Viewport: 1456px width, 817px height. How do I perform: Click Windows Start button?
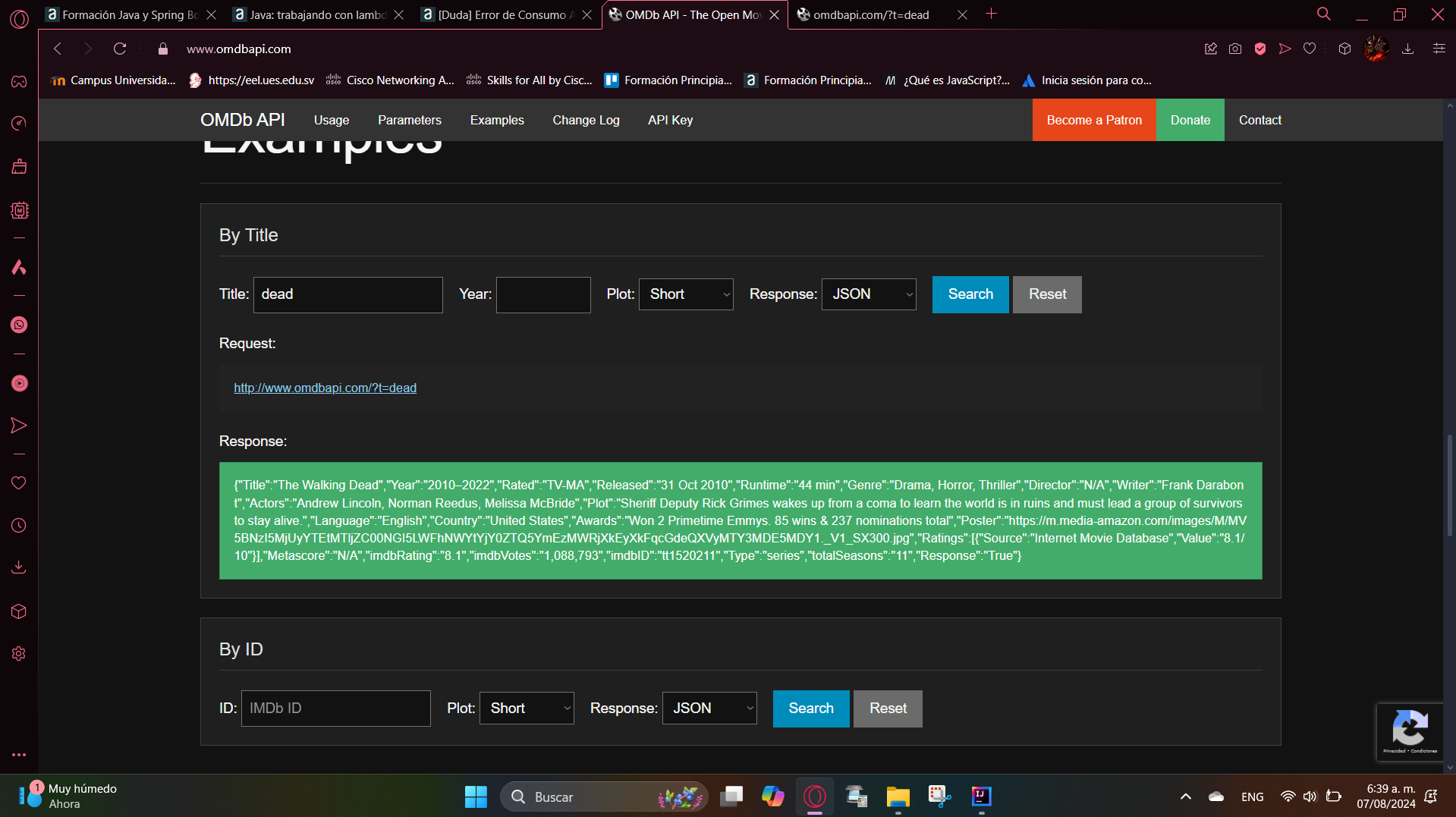tap(476, 797)
